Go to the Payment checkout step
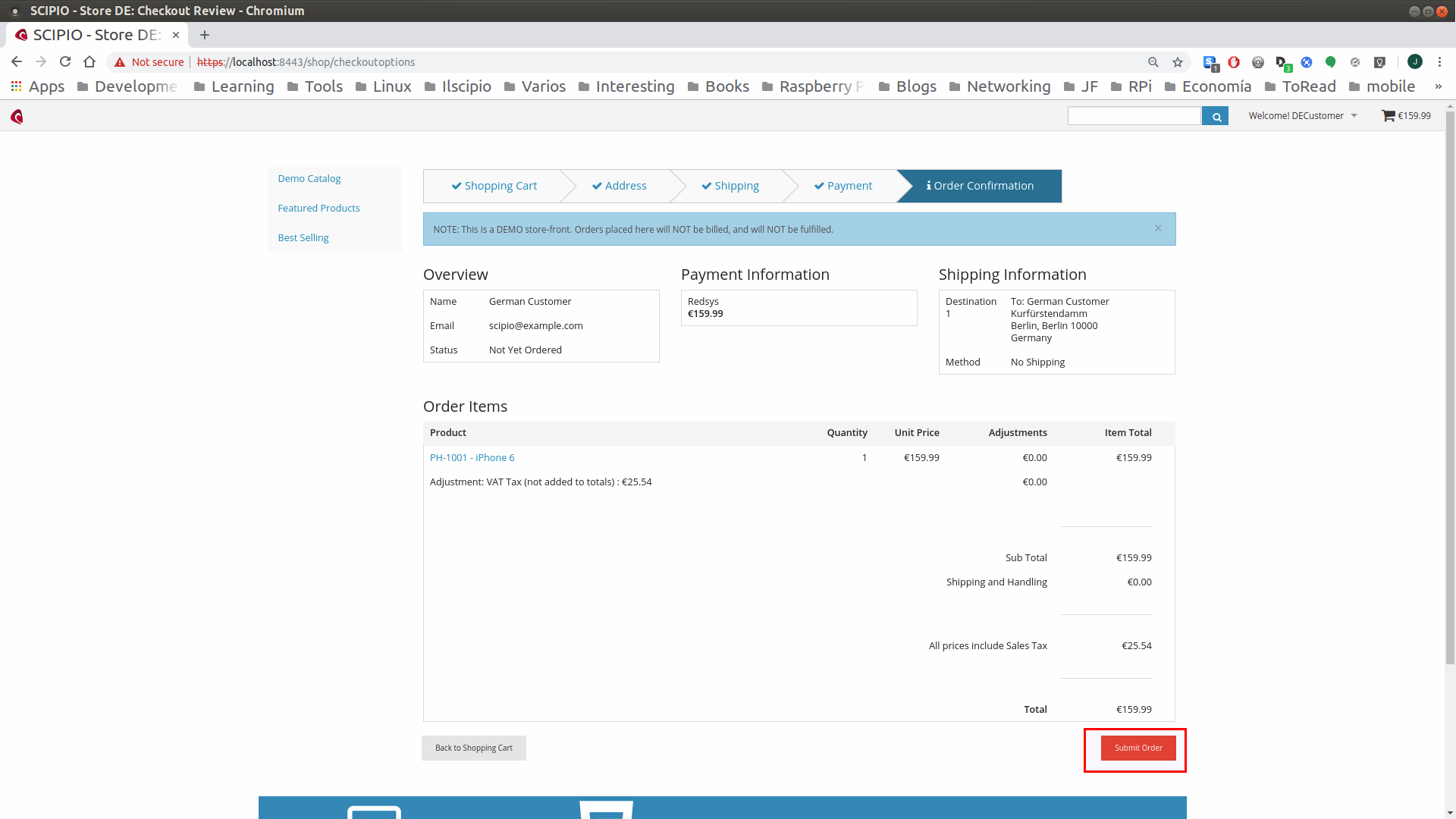This screenshot has height=819, width=1456. (843, 186)
